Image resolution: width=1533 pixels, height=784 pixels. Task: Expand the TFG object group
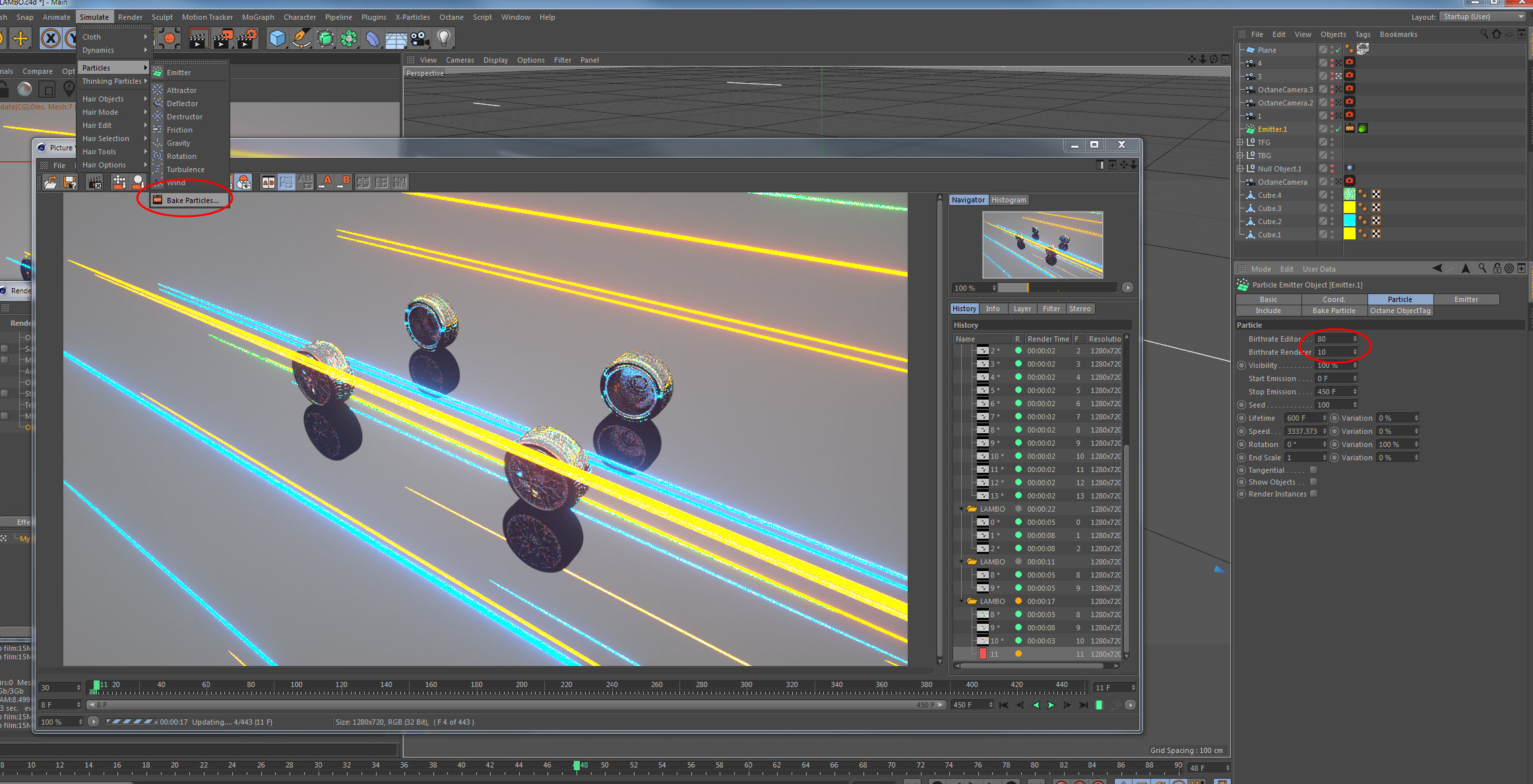pyautogui.click(x=1240, y=142)
